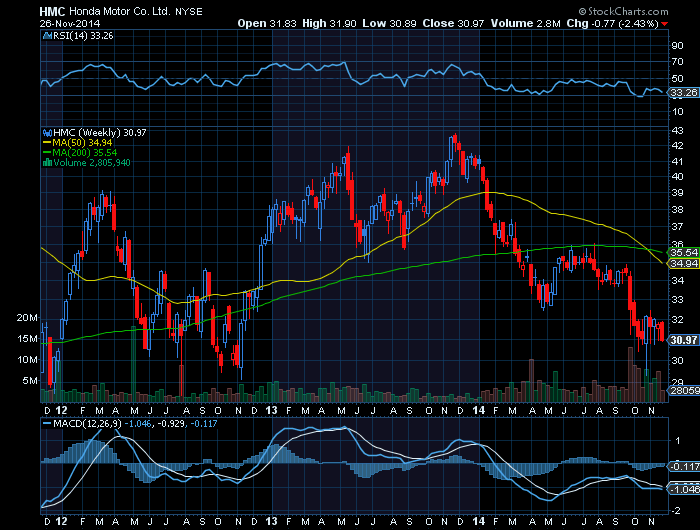Click the Volume legend bars icon

47,163
